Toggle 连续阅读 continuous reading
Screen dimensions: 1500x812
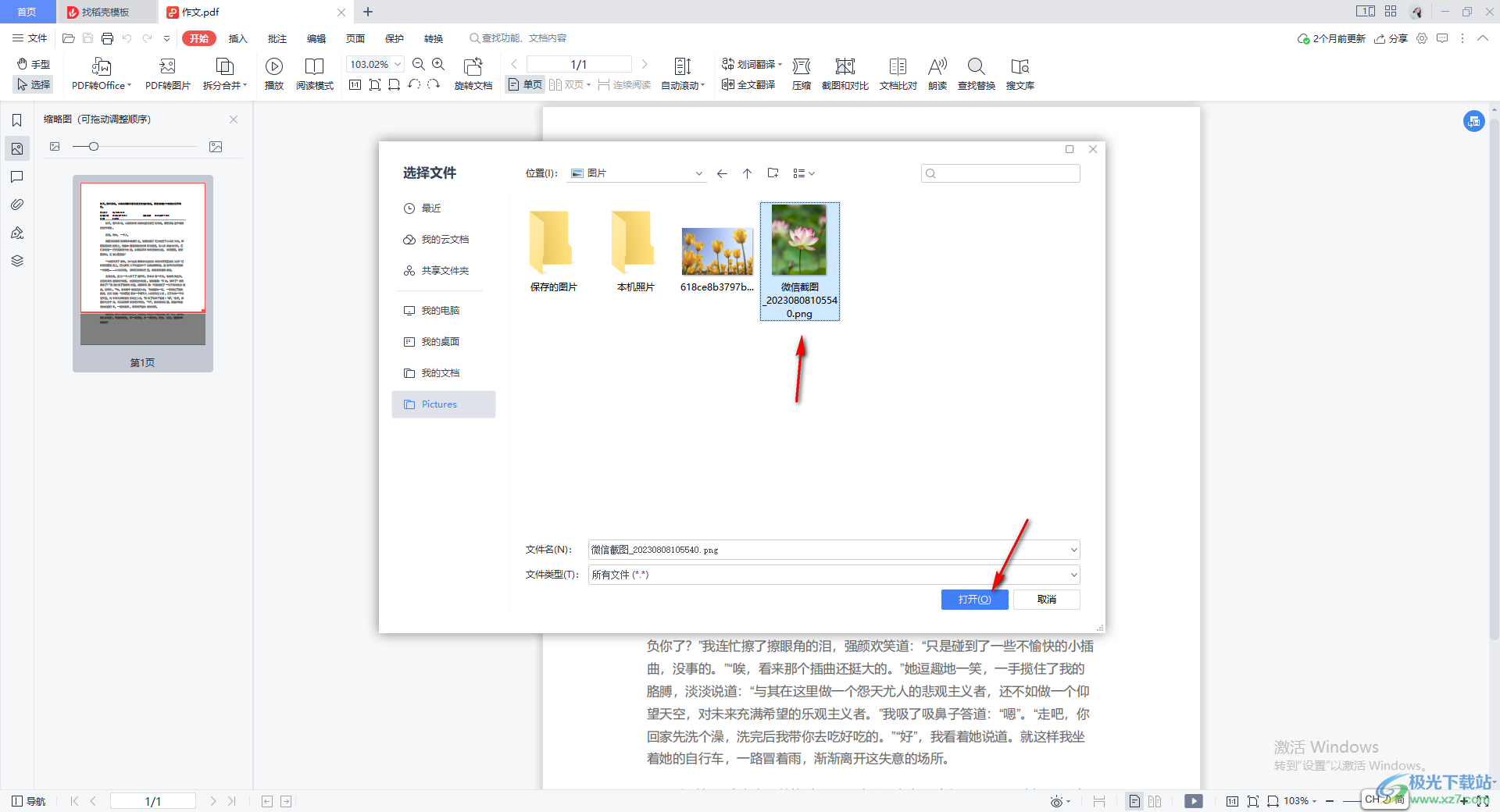[x=624, y=84]
